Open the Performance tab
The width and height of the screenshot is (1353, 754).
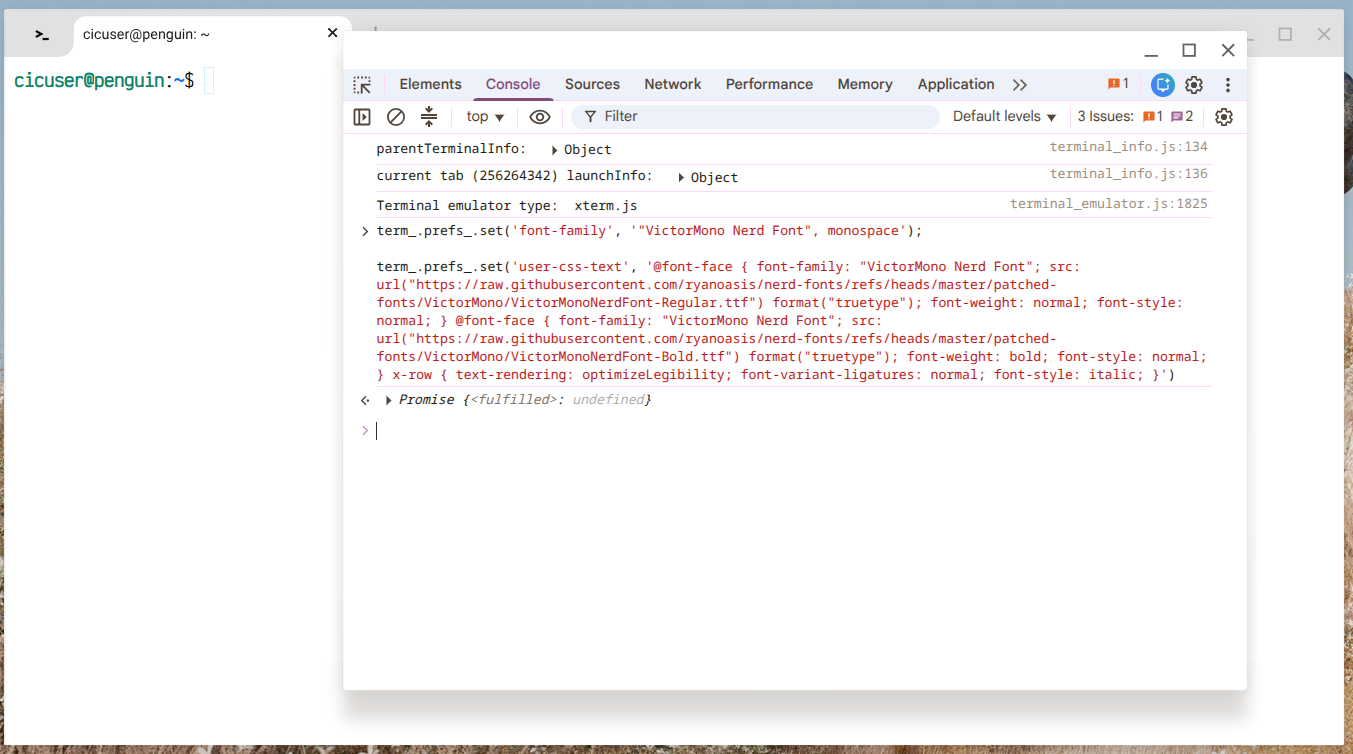[x=769, y=85]
